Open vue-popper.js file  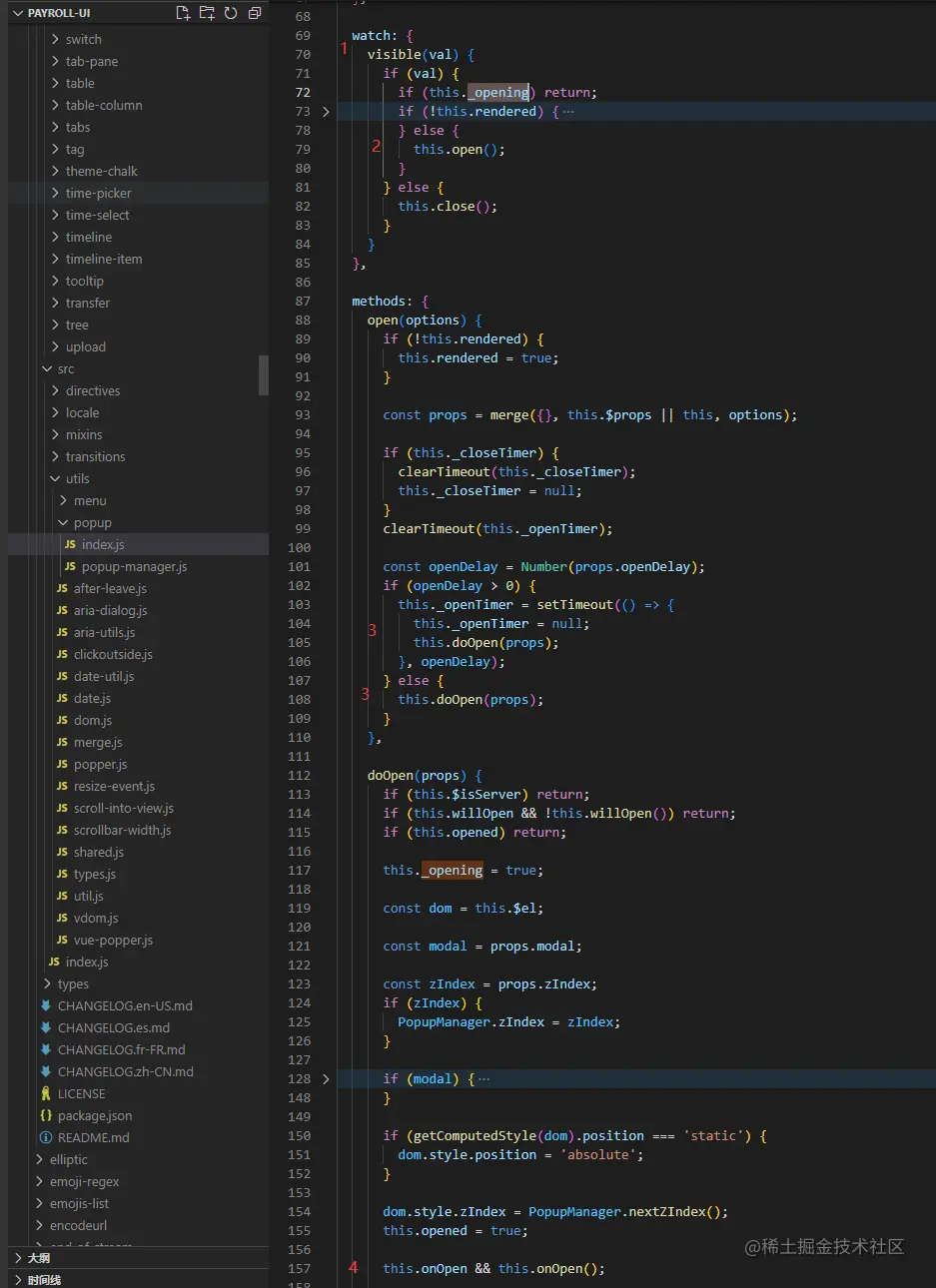tap(114, 940)
